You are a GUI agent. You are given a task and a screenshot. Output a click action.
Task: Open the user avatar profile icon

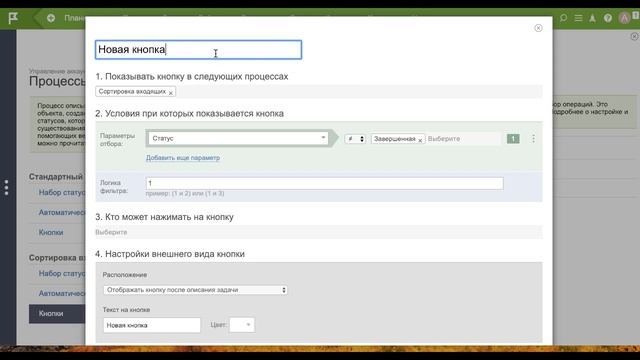click(x=624, y=18)
